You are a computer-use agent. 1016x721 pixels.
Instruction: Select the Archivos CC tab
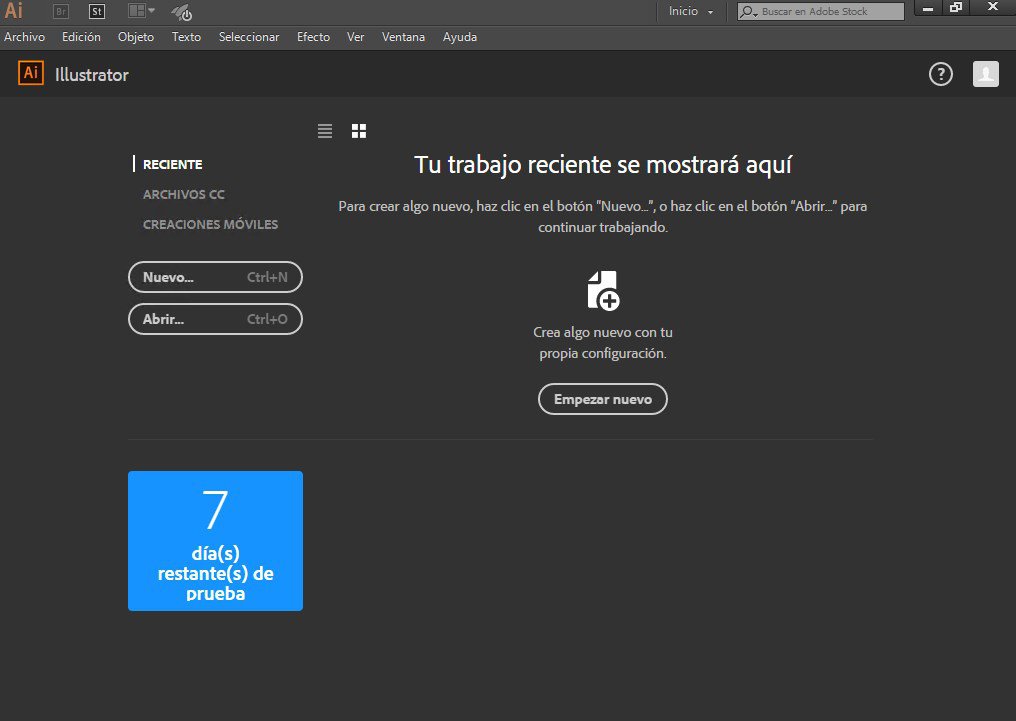[183, 194]
